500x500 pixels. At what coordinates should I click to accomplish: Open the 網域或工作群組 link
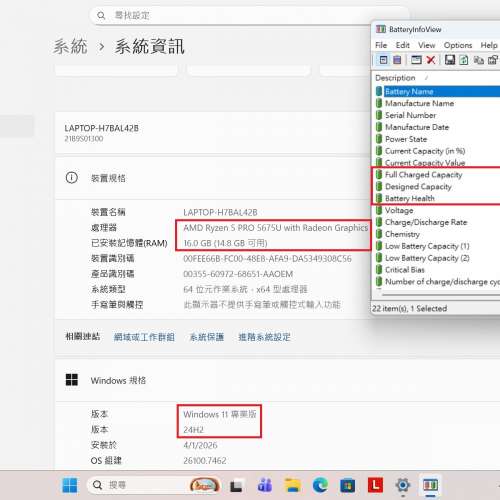point(144,337)
